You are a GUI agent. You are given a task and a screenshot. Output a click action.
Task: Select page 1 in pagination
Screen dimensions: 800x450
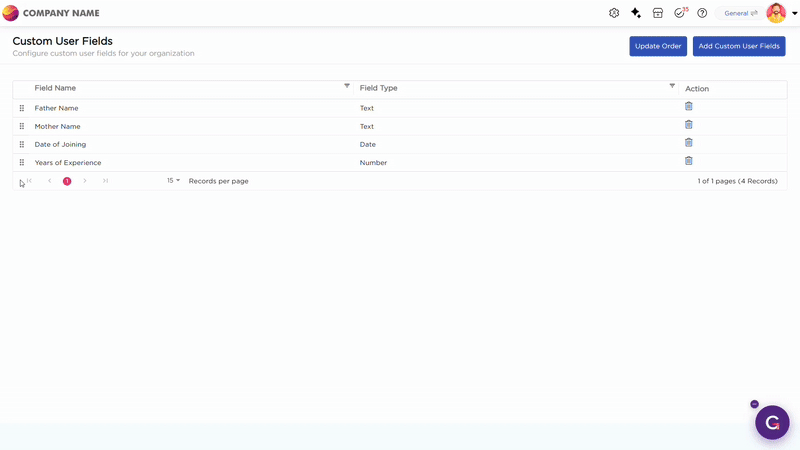point(67,181)
